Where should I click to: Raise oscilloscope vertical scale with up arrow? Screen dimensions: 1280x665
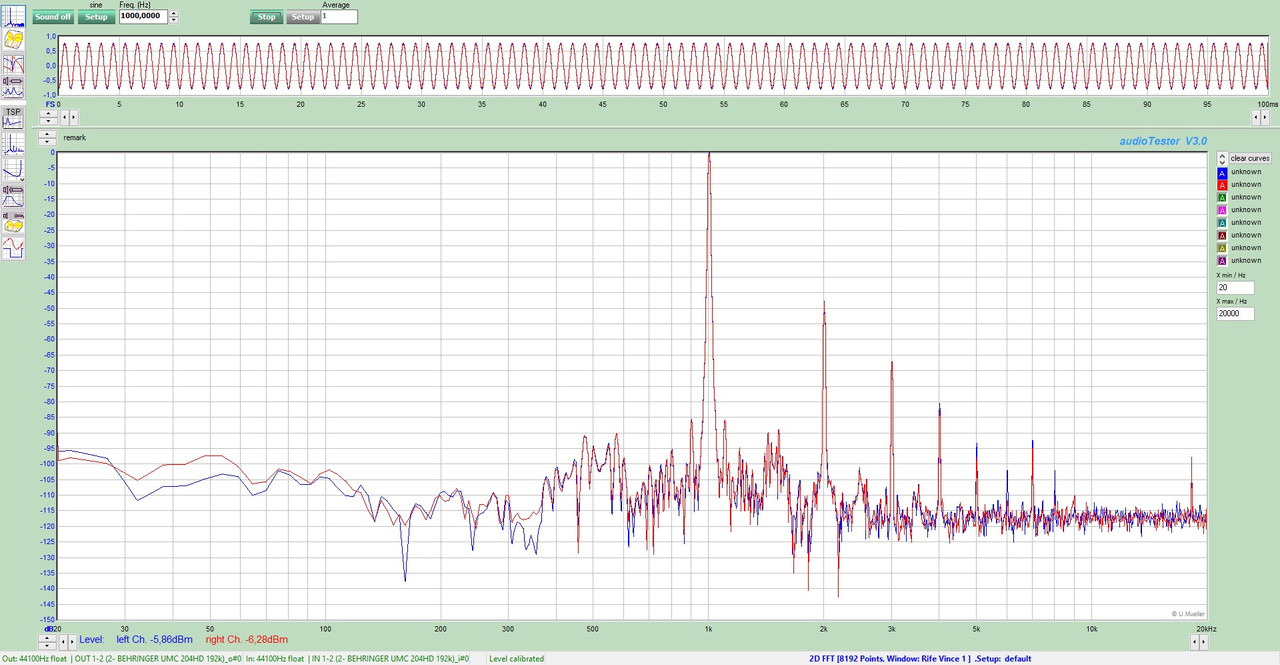coord(48,114)
